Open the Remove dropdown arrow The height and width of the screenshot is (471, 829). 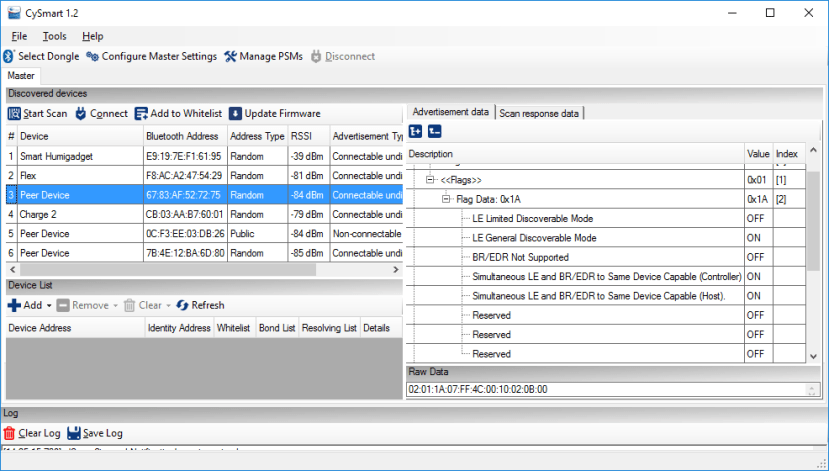click(115, 306)
